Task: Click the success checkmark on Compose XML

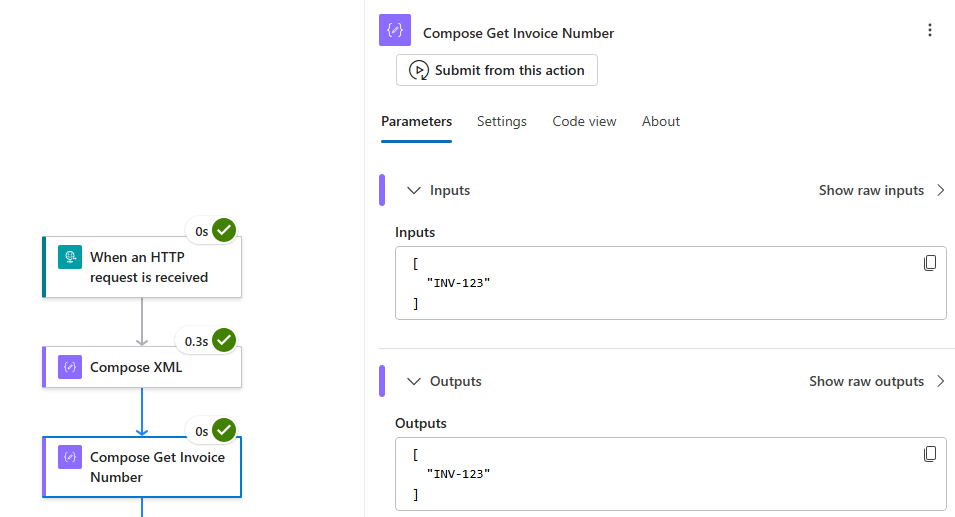Action: point(224,341)
